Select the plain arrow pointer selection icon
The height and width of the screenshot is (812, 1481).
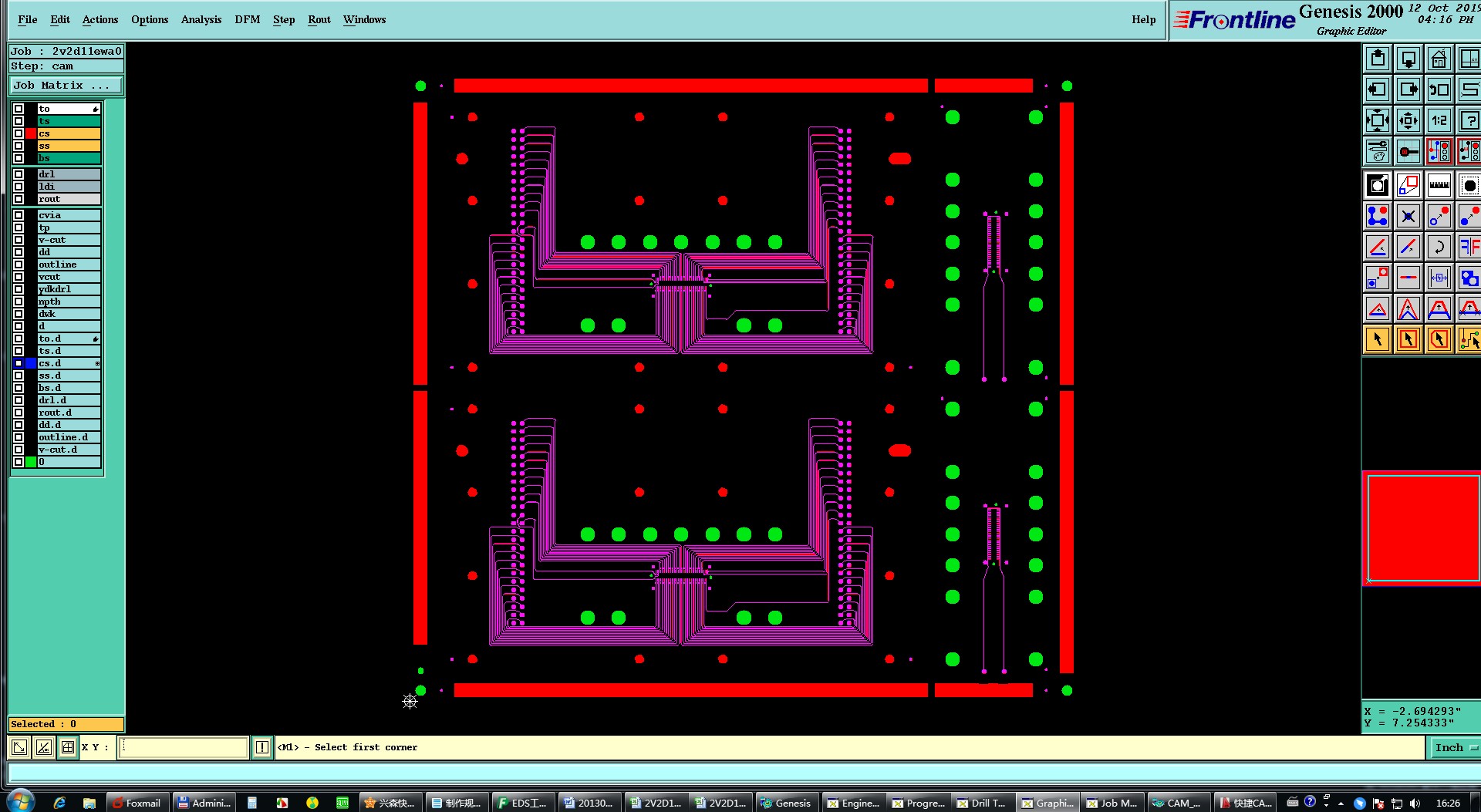point(1378,339)
